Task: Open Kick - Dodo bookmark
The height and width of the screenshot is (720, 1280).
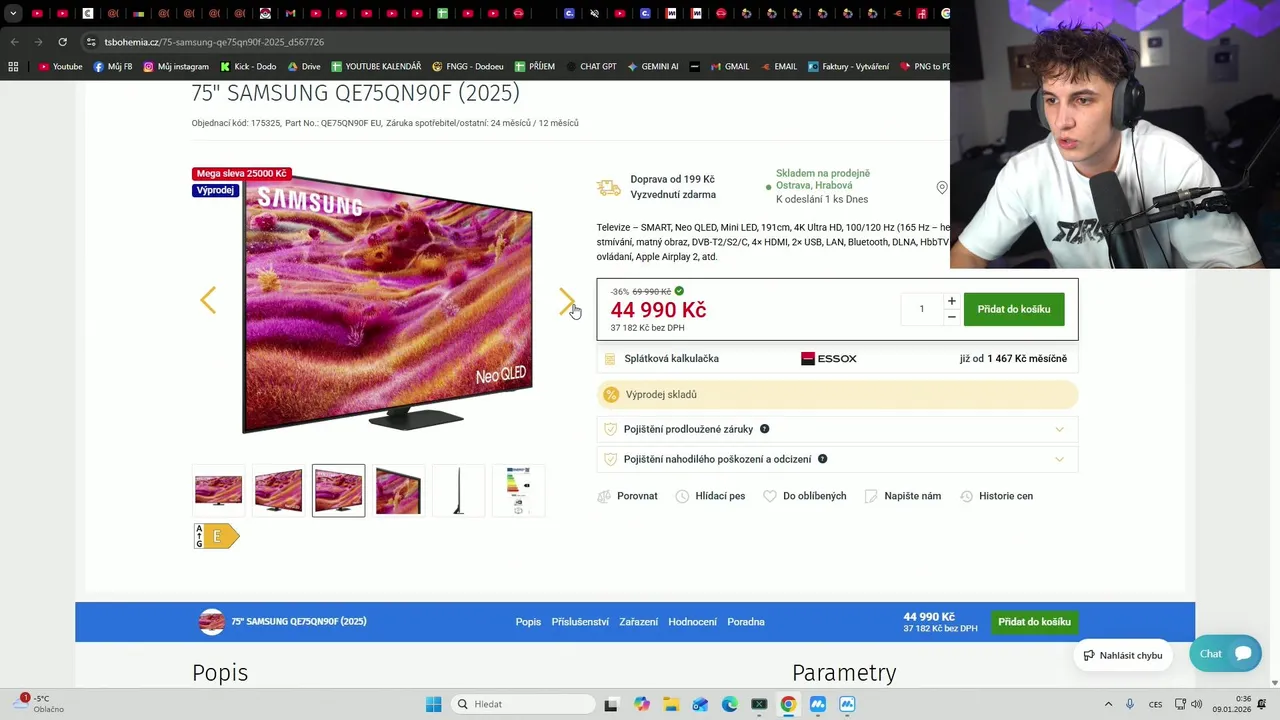Action: click(x=248, y=67)
